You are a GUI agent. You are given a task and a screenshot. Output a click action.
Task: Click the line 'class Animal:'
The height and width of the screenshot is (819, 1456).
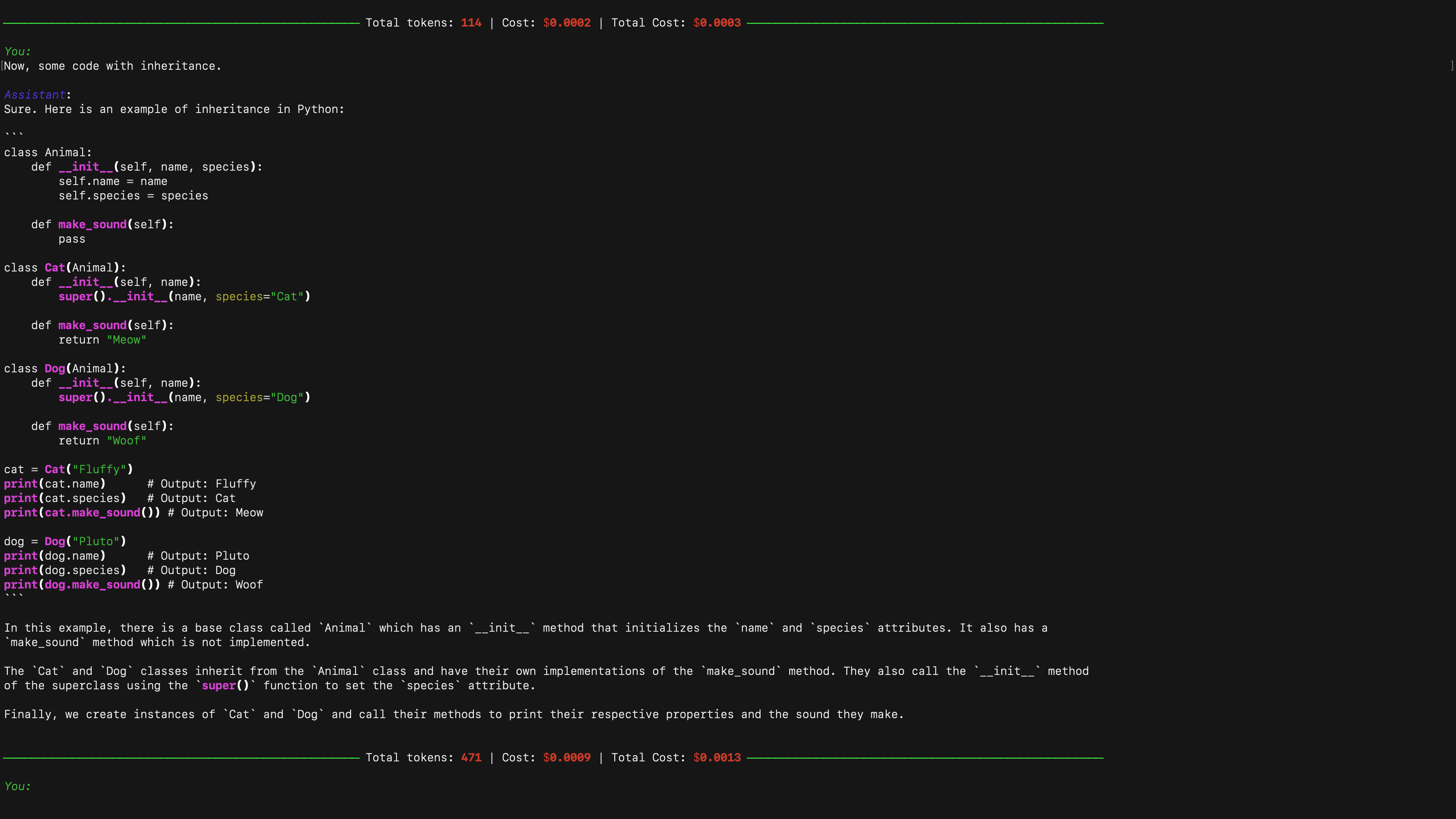[x=47, y=152]
